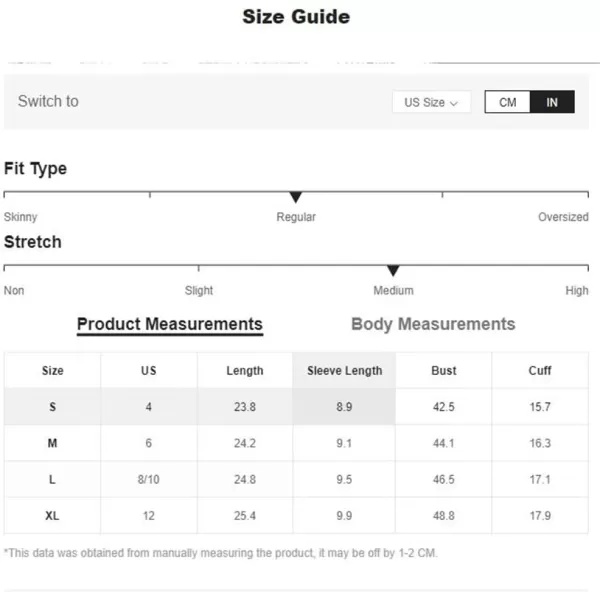Image resolution: width=600 pixels, height=600 pixels.
Task: Click the Skinny fit label
Action: [21, 217]
